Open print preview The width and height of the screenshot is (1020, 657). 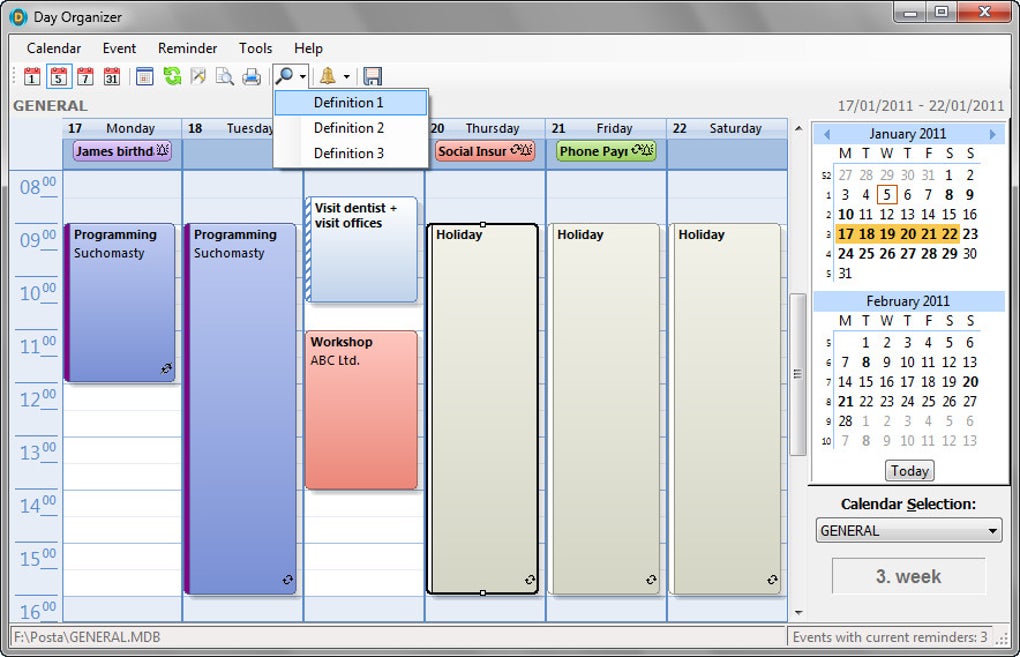223,76
